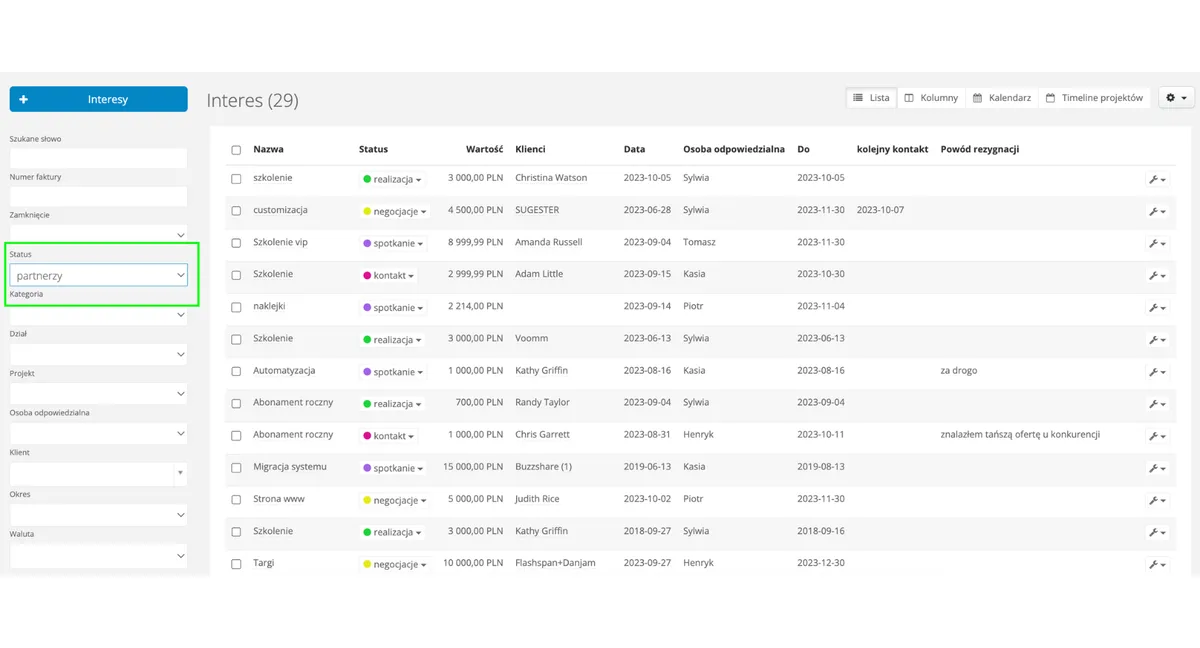Tick checkbox for customizacja row
The width and height of the screenshot is (1200, 648).
pos(236,211)
